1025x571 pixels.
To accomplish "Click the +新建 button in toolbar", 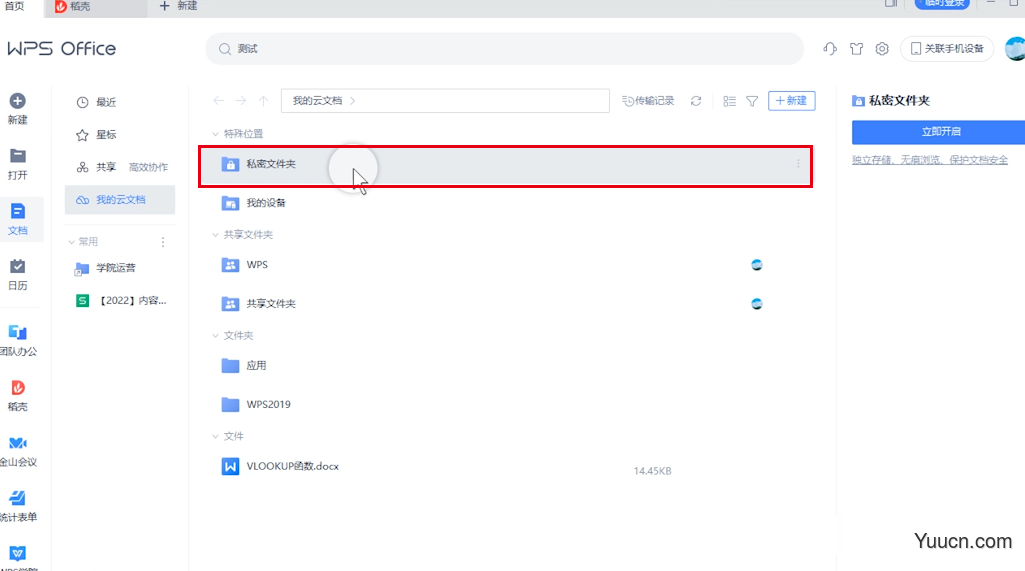I will (x=791, y=101).
